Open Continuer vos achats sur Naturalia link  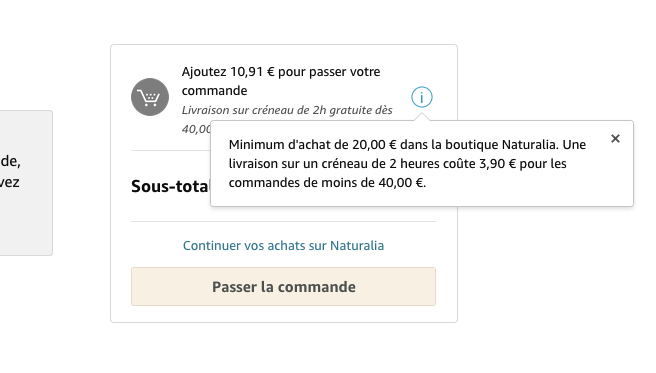click(x=283, y=245)
